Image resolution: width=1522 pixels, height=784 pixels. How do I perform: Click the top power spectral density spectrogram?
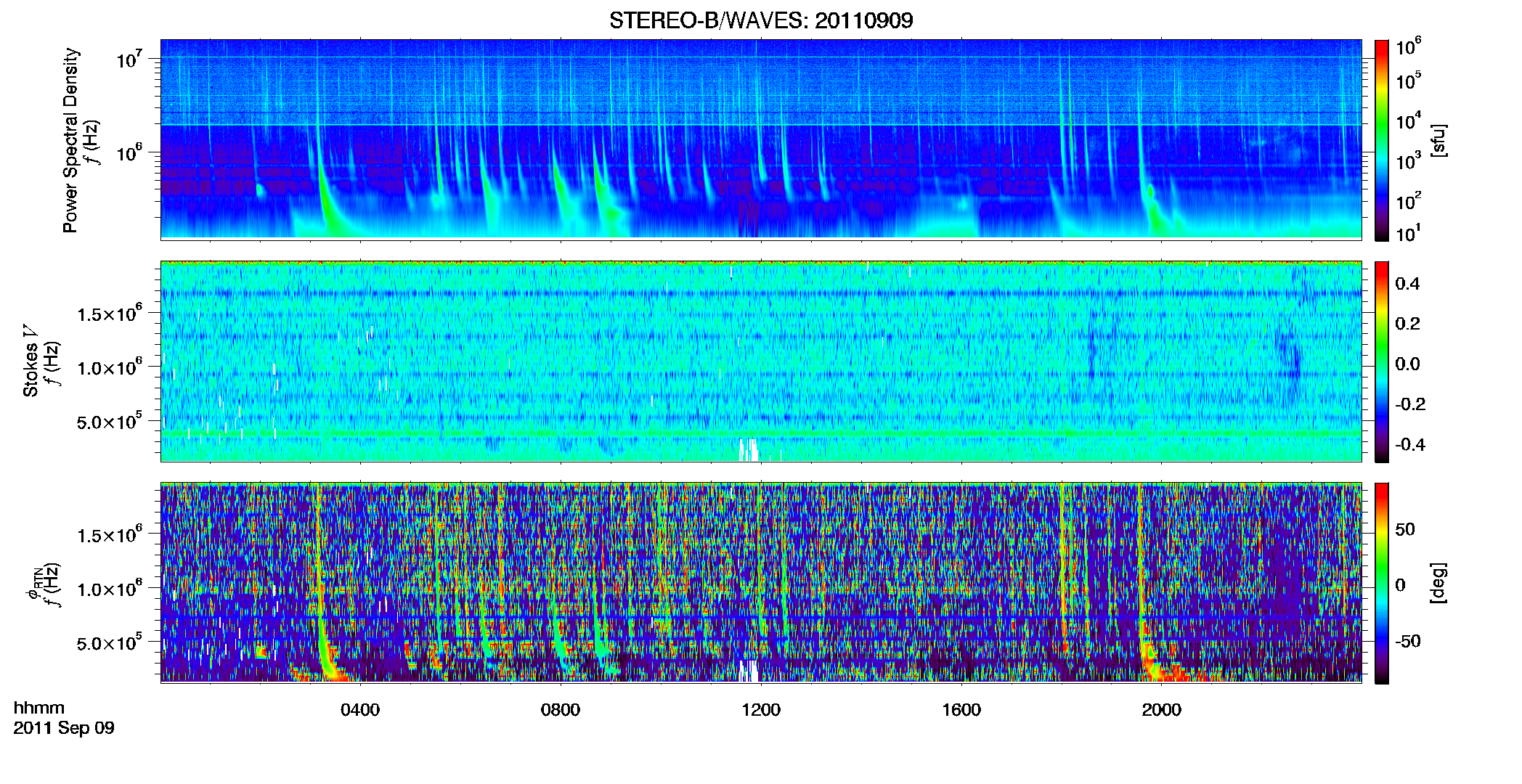(x=761, y=139)
